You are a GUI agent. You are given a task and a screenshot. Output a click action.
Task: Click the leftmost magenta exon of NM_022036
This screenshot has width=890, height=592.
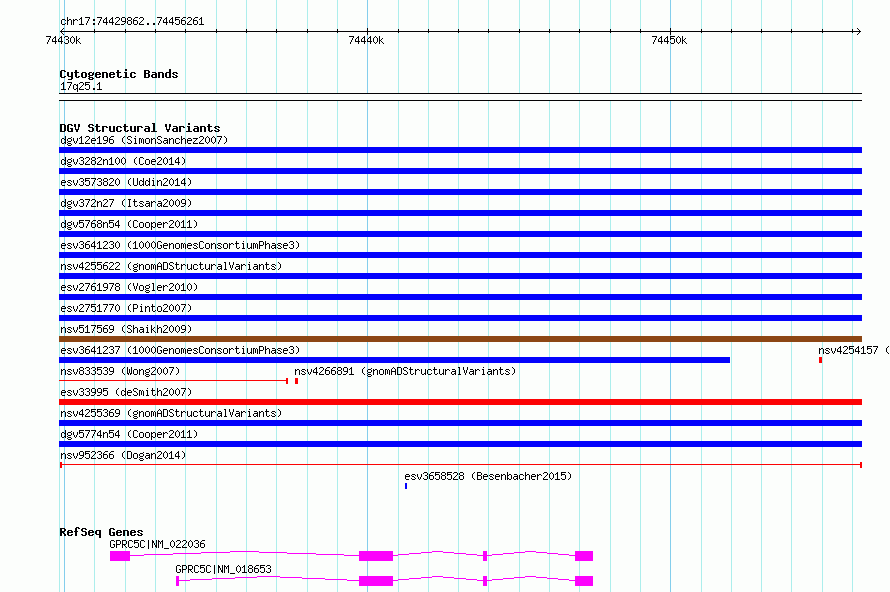click(x=120, y=556)
